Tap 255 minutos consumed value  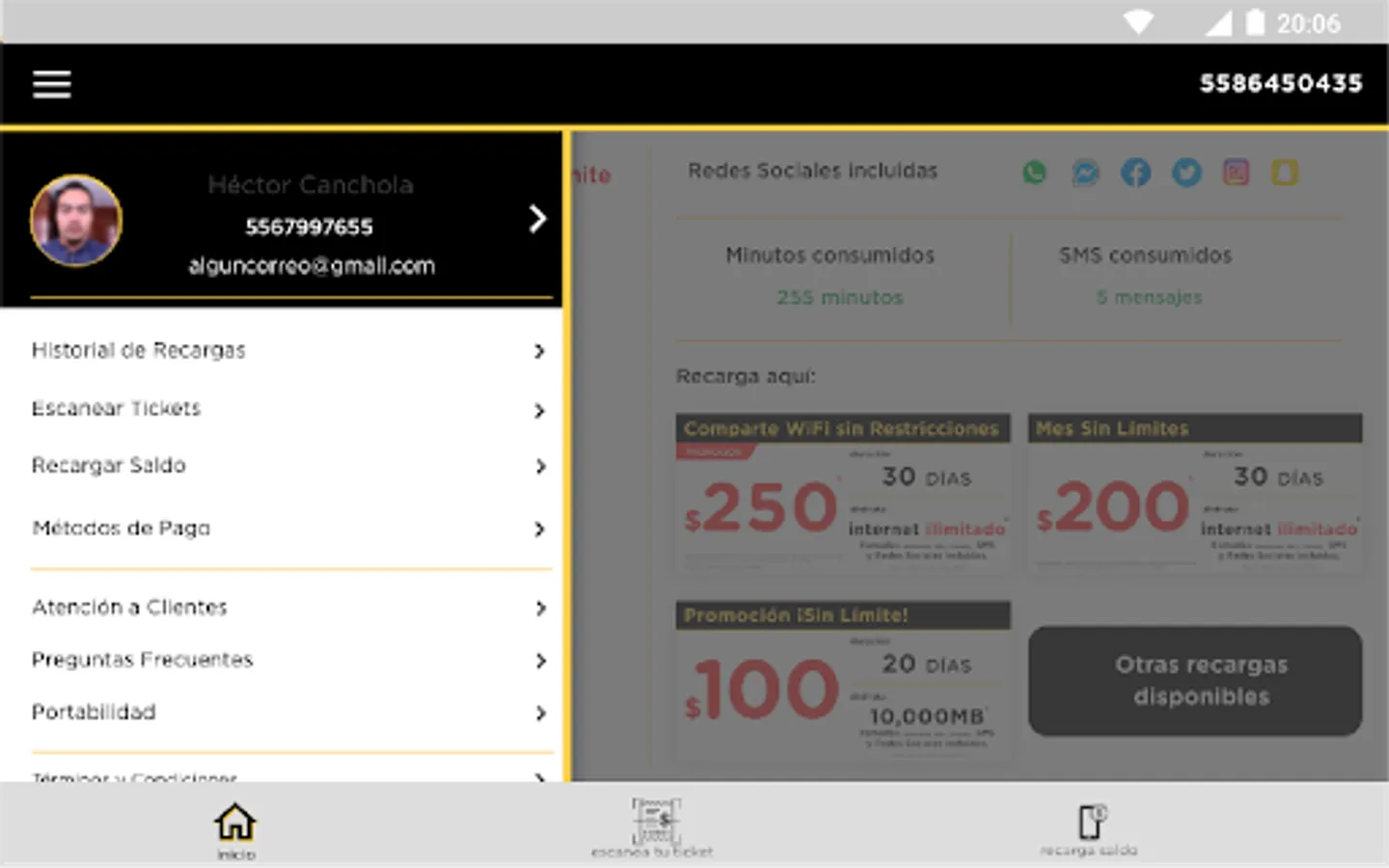coord(840,298)
